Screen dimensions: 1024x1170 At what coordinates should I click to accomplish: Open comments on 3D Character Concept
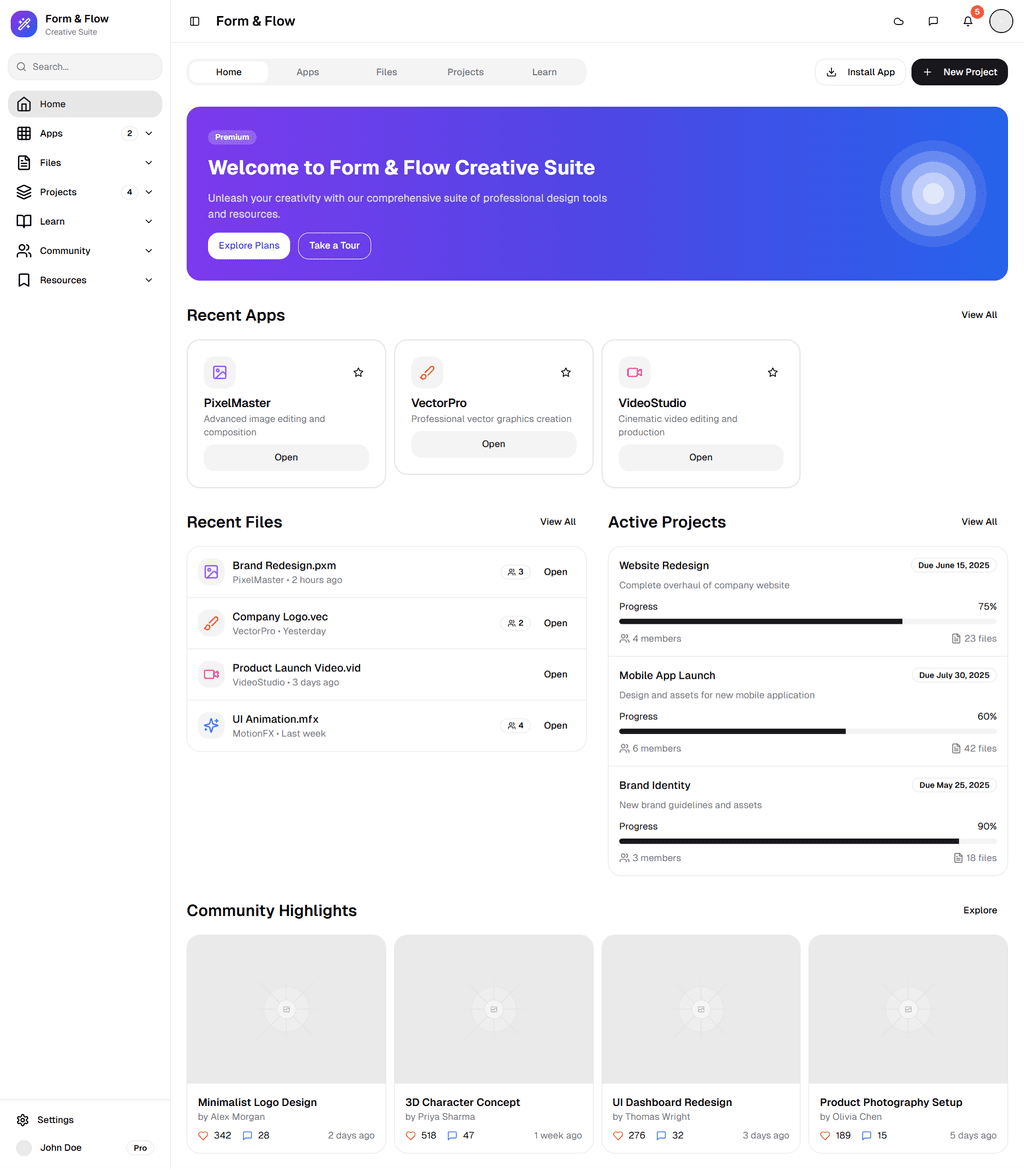pyautogui.click(x=452, y=1136)
